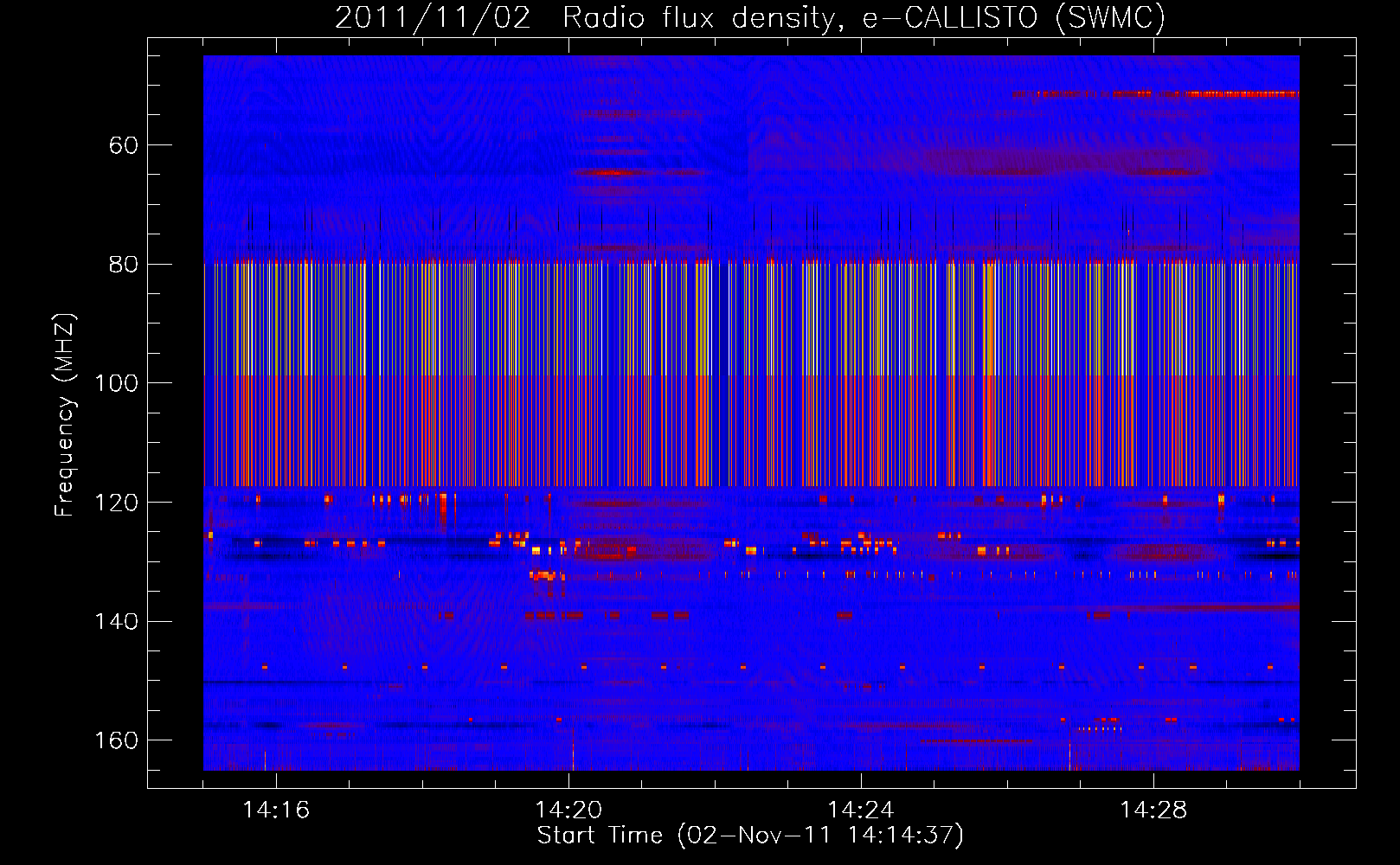The height and width of the screenshot is (865, 1400).
Task: Click the 140 frequency tick label
Action: pos(116,622)
